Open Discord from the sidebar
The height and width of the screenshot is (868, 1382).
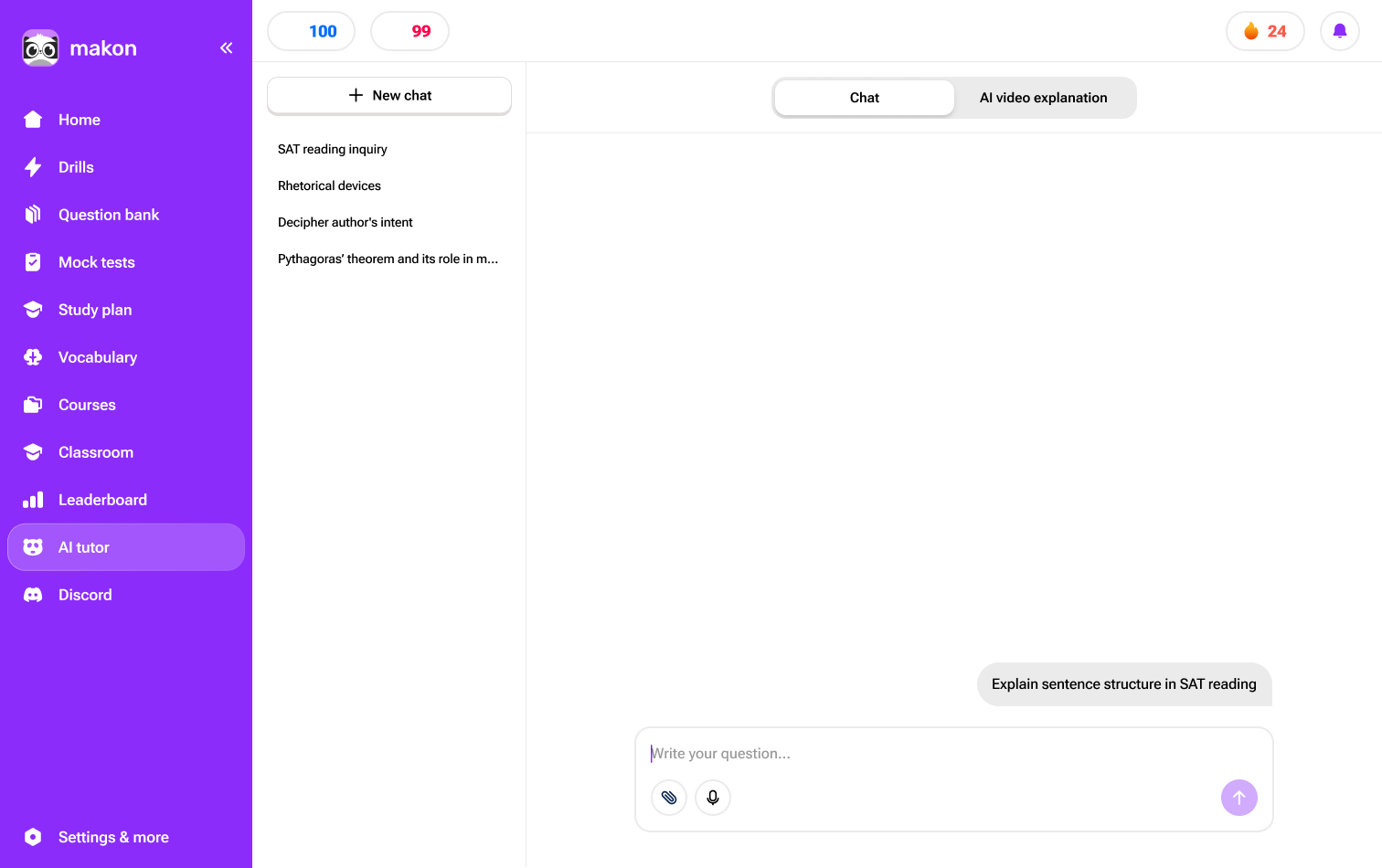85,594
